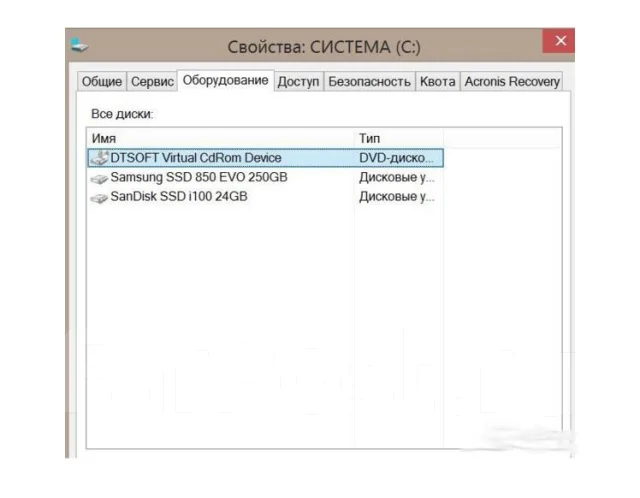This screenshot has height=498, width=640.
Task: Click the drive icon in the title bar
Action: (x=79, y=45)
